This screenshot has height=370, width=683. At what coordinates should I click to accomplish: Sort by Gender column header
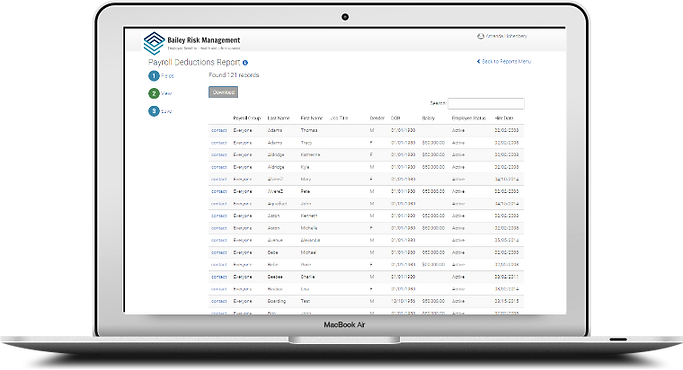377,118
